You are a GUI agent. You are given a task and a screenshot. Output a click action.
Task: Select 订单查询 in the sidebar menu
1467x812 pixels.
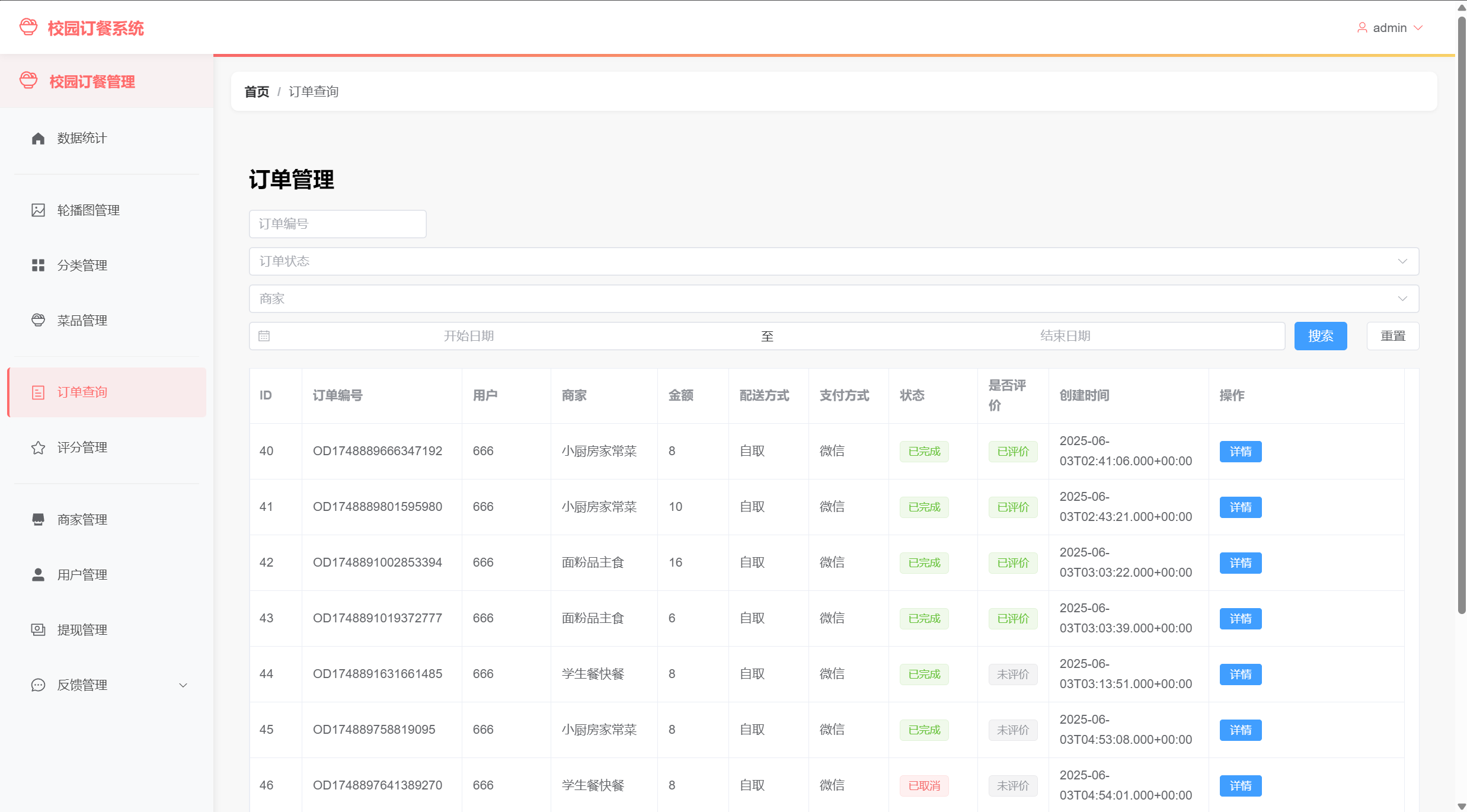pyautogui.click(x=107, y=392)
